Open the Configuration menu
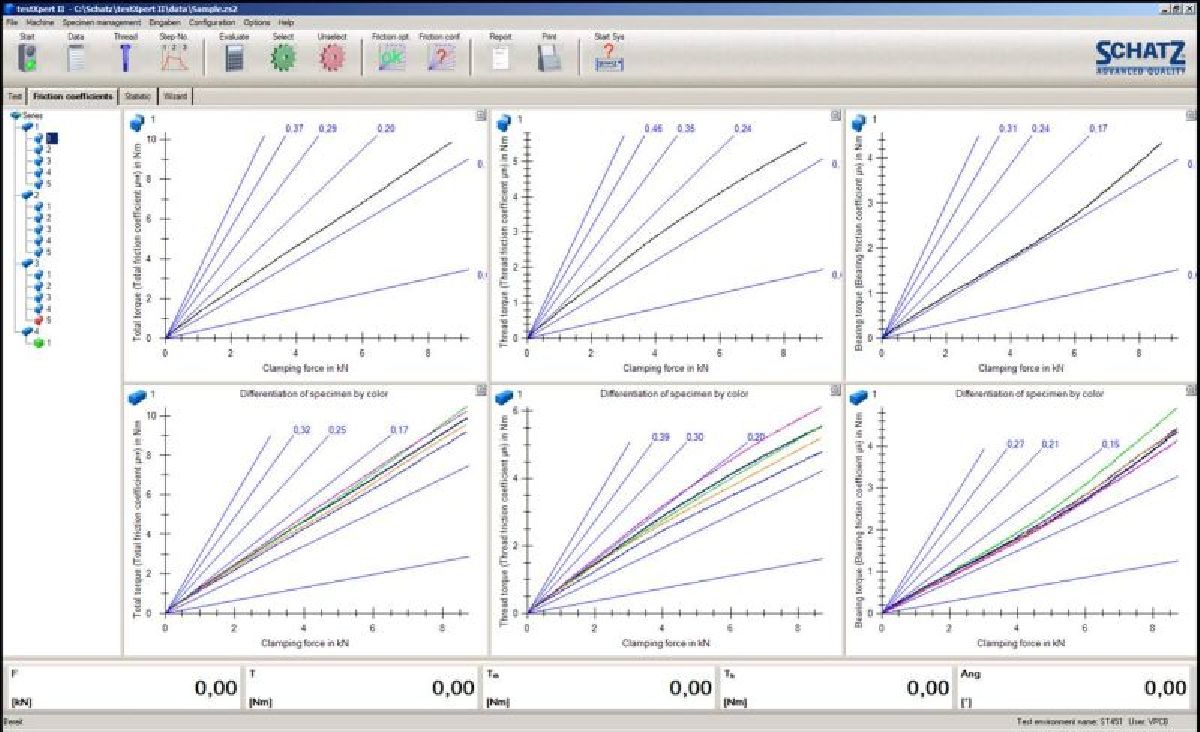Screen dimensions: 1200x732 (x=212, y=22)
